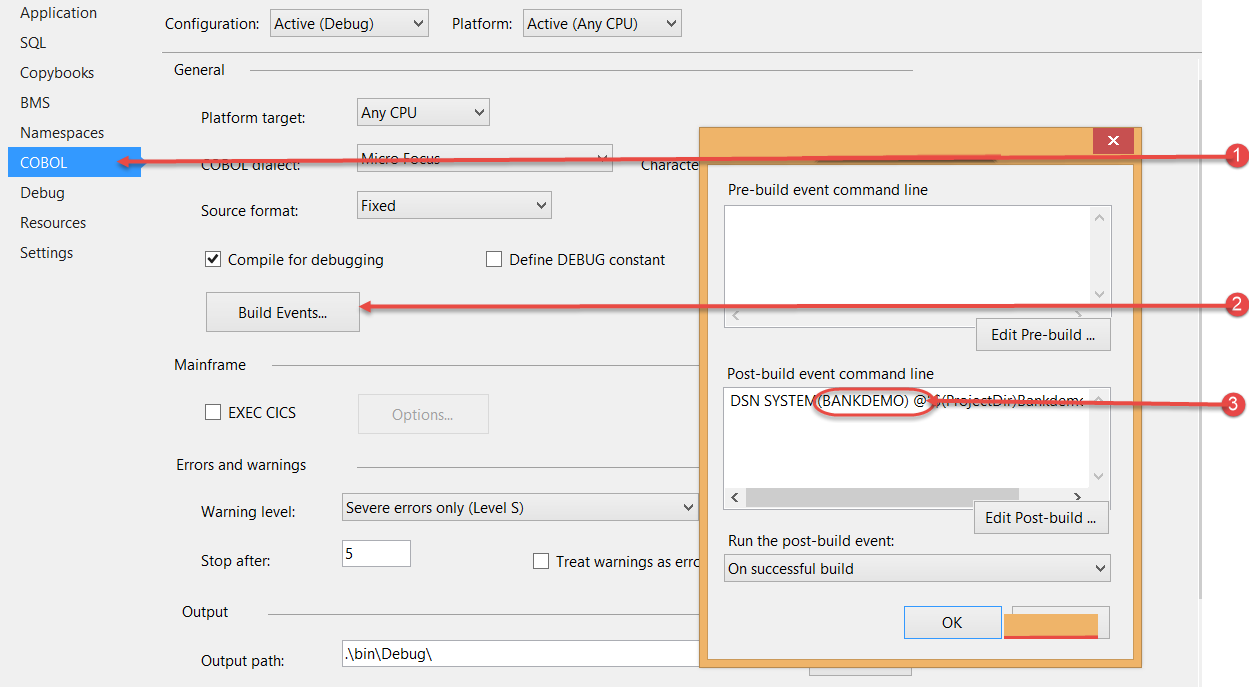This screenshot has width=1249, height=687.
Task: Click the post-build horizontal scrollbar right arrow
Action: tap(1077, 497)
